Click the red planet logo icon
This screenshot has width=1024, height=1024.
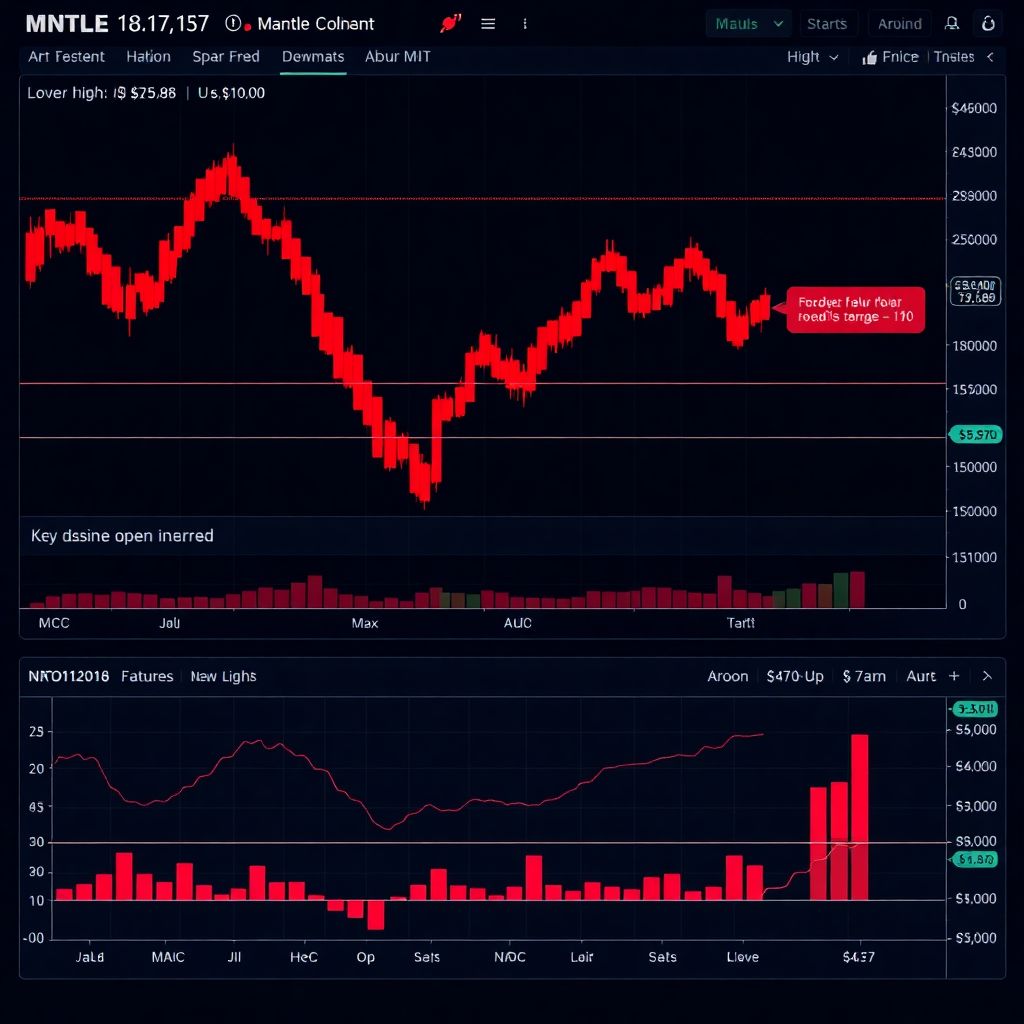(450, 24)
